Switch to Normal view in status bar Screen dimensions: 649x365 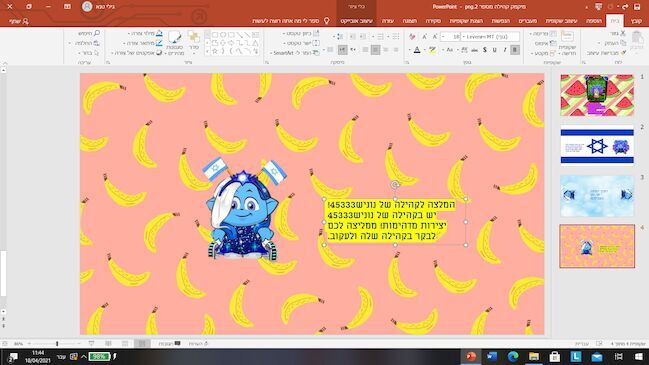142,344
